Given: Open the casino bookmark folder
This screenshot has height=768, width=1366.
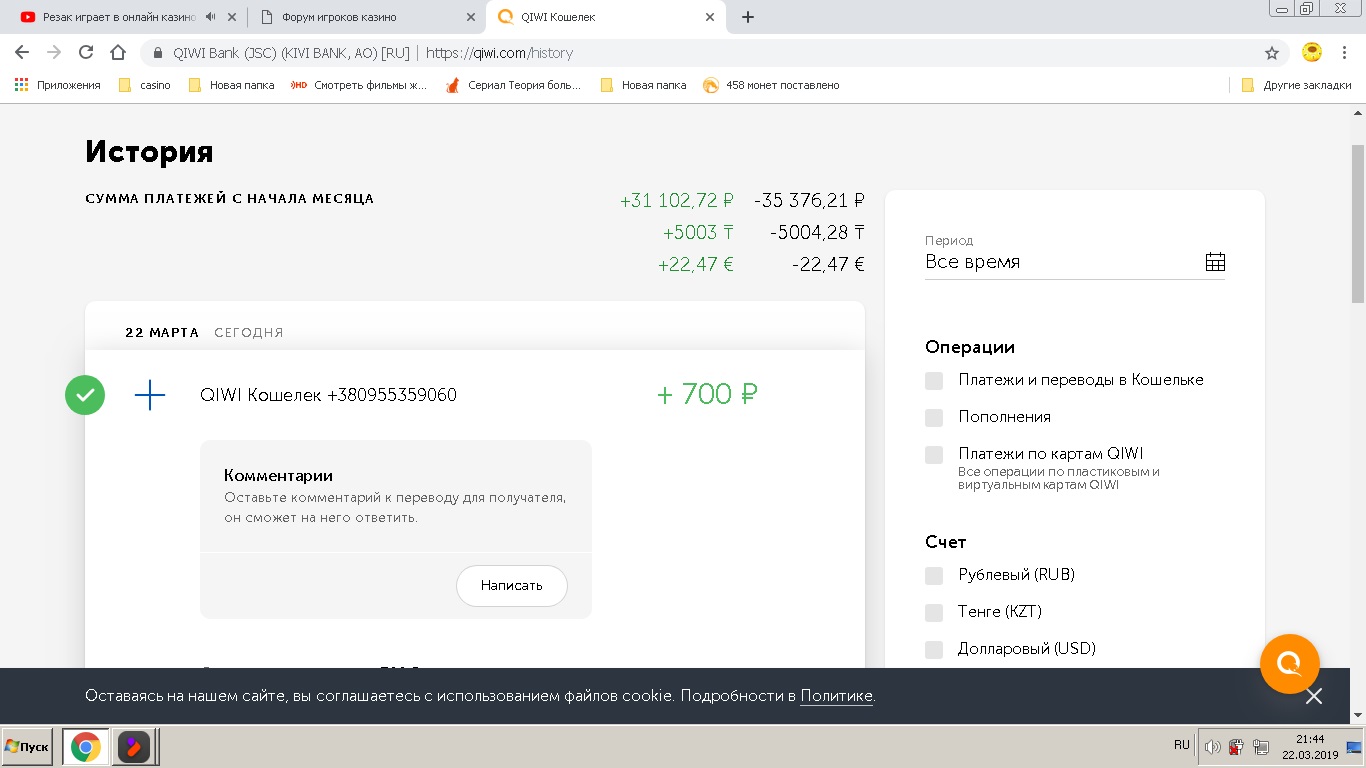Looking at the screenshot, I should click(145, 85).
